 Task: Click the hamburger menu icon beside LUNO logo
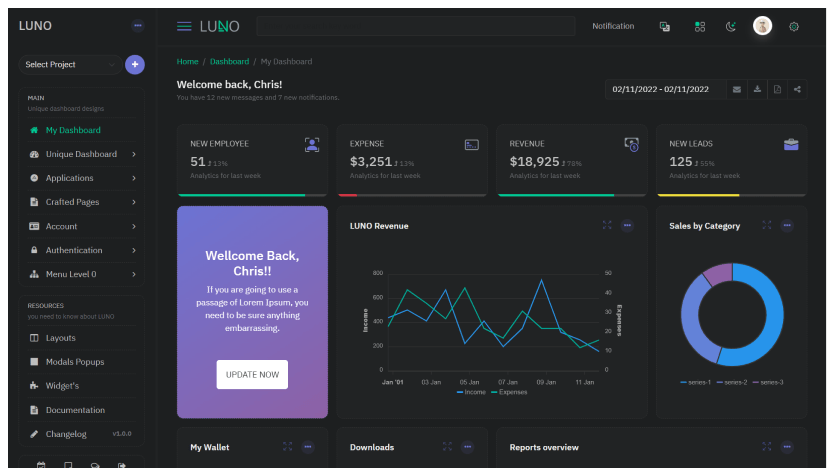click(184, 26)
